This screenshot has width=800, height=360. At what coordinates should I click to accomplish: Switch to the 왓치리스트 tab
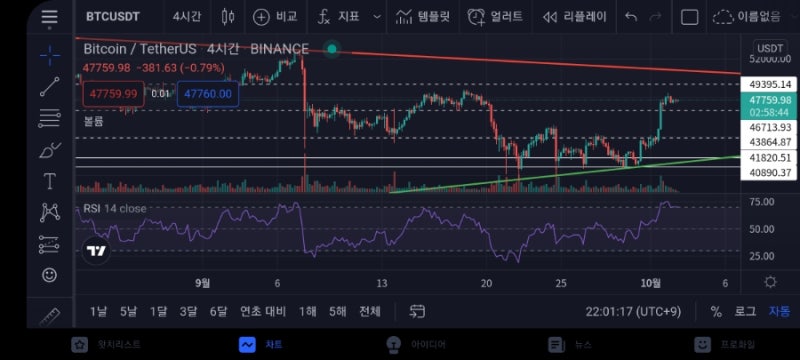coord(106,345)
